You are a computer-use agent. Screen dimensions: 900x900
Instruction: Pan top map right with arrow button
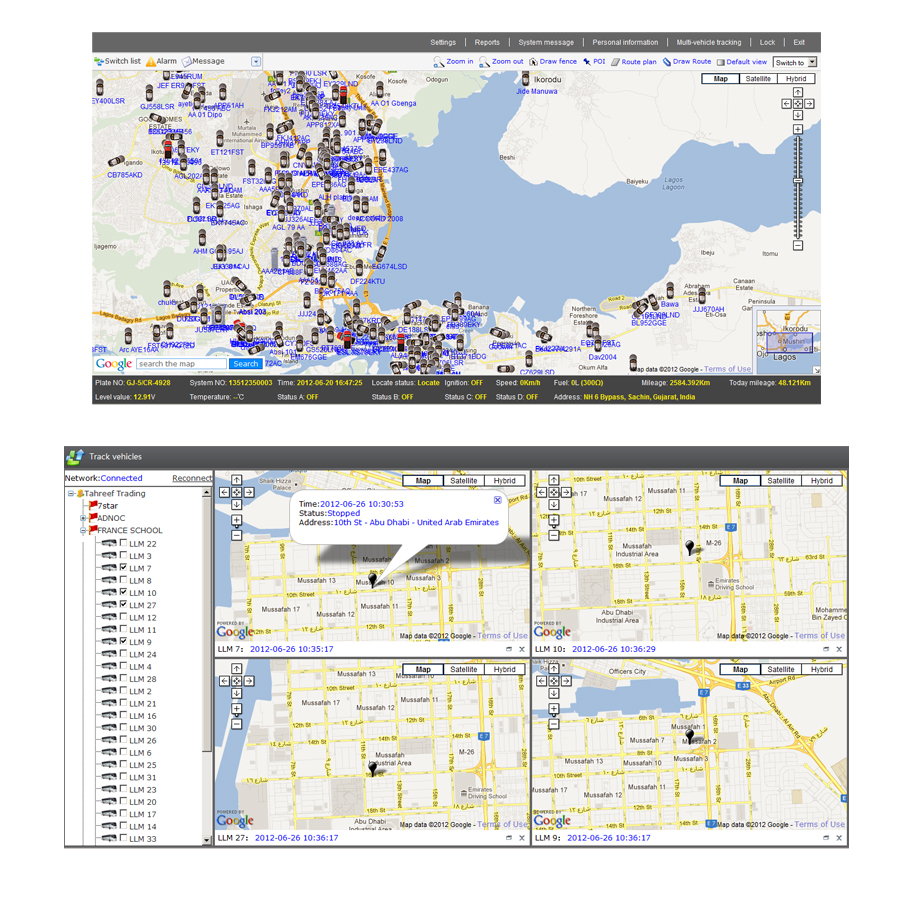tap(809, 104)
